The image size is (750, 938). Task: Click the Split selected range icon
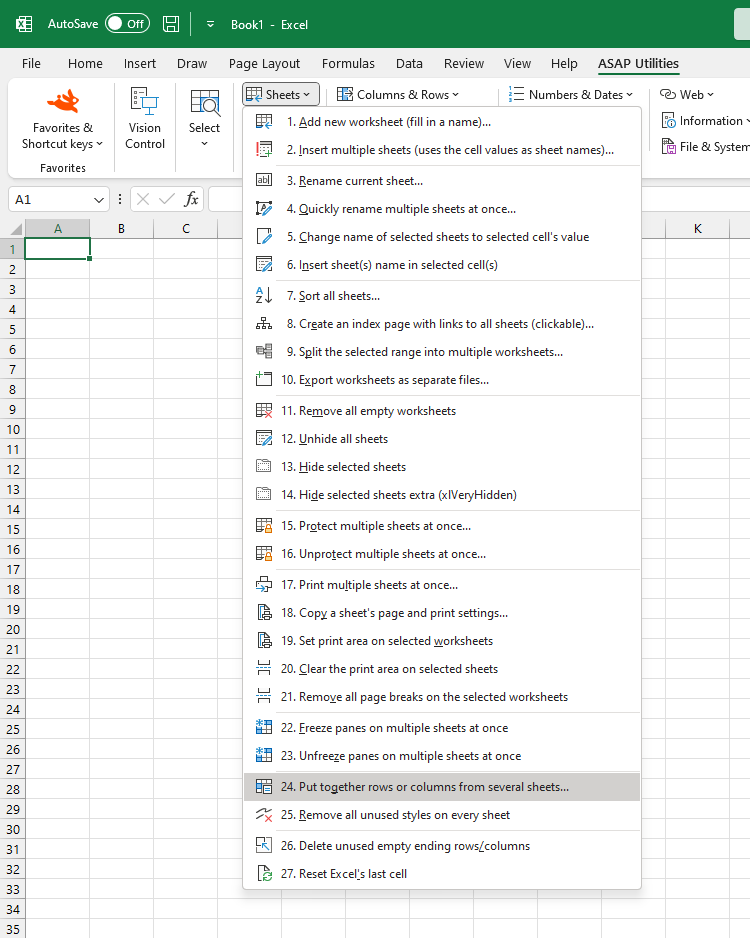(264, 352)
